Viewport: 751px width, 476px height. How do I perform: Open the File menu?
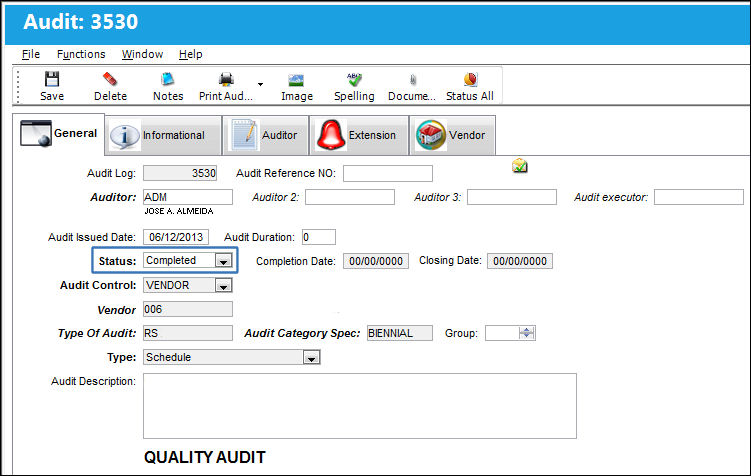[31, 54]
